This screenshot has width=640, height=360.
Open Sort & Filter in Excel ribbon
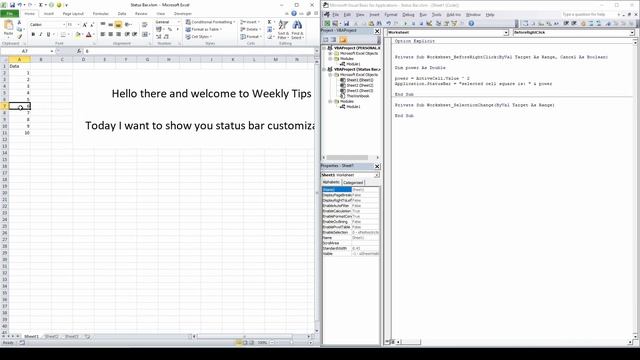(x=283, y=30)
